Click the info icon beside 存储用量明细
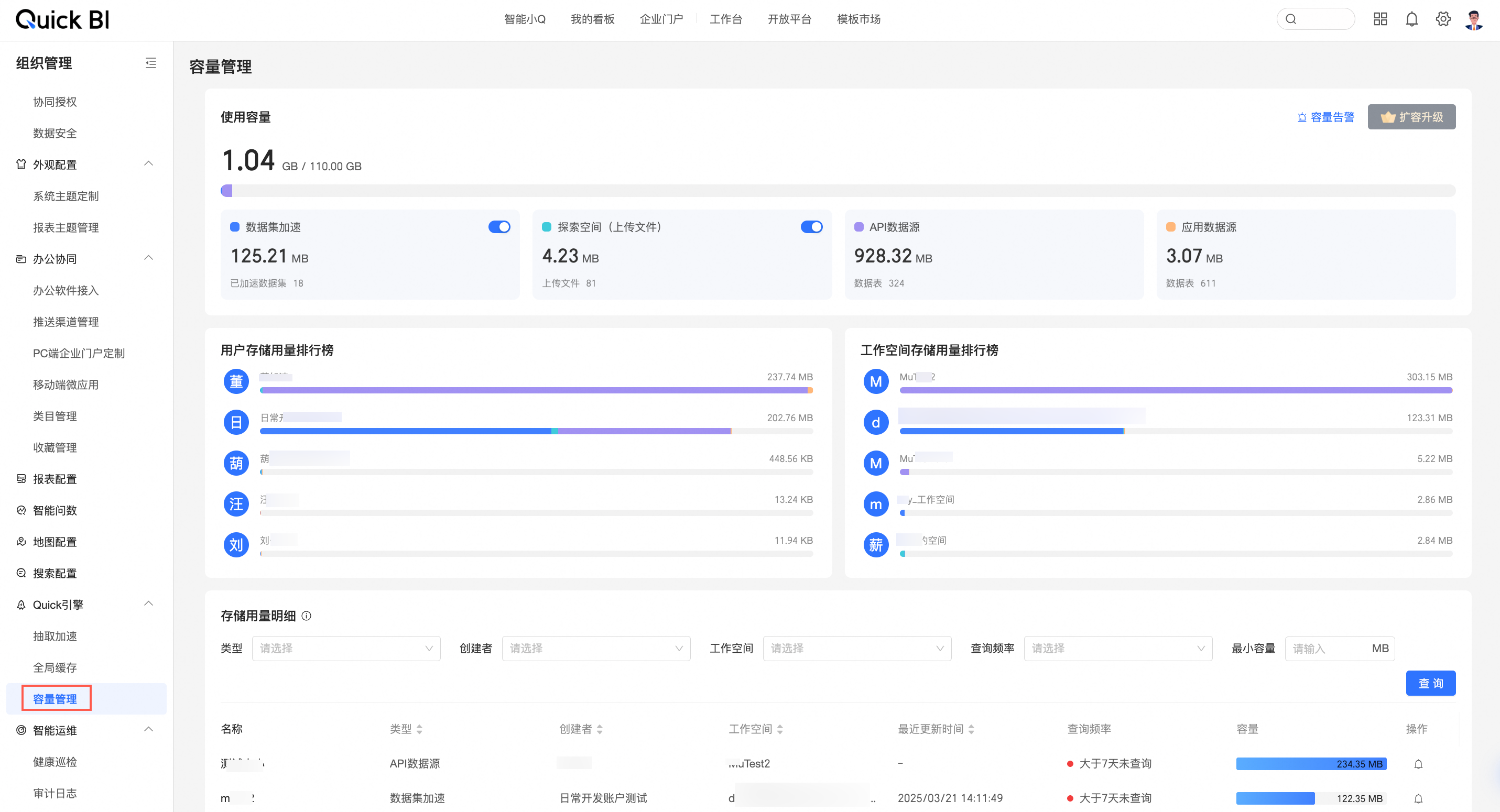 point(306,616)
